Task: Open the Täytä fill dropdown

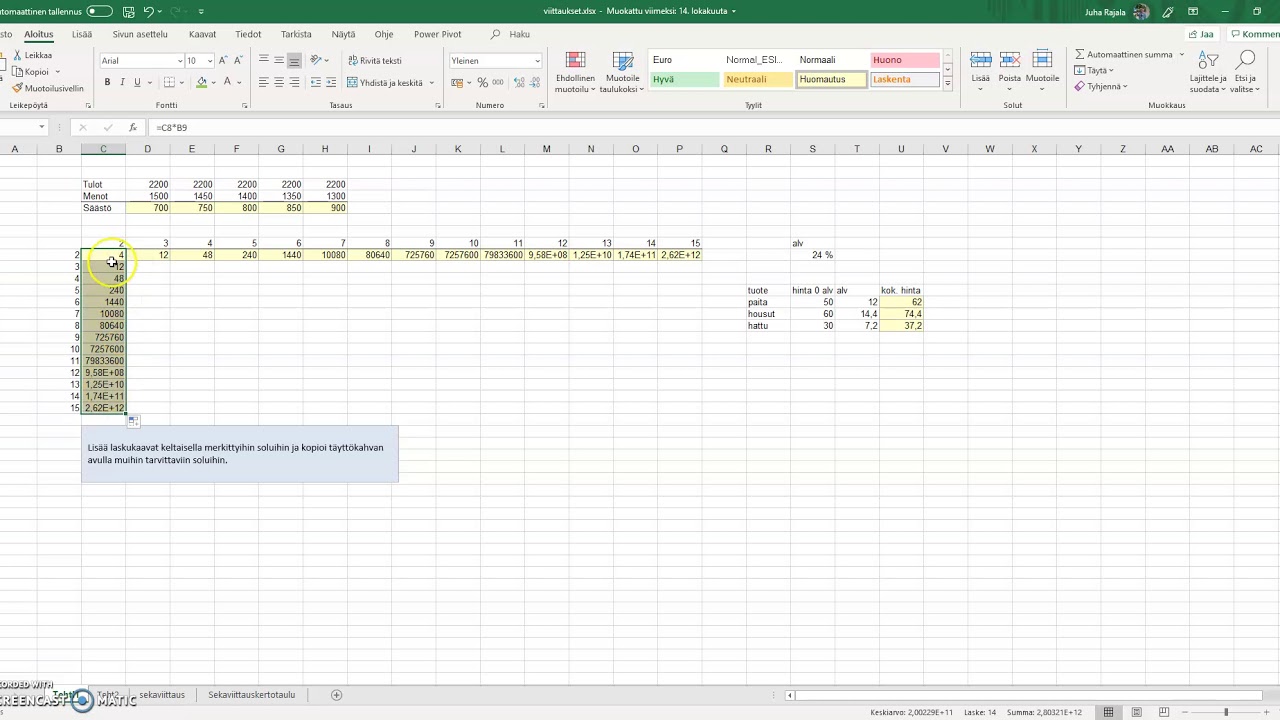Action: pos(1096,71)
